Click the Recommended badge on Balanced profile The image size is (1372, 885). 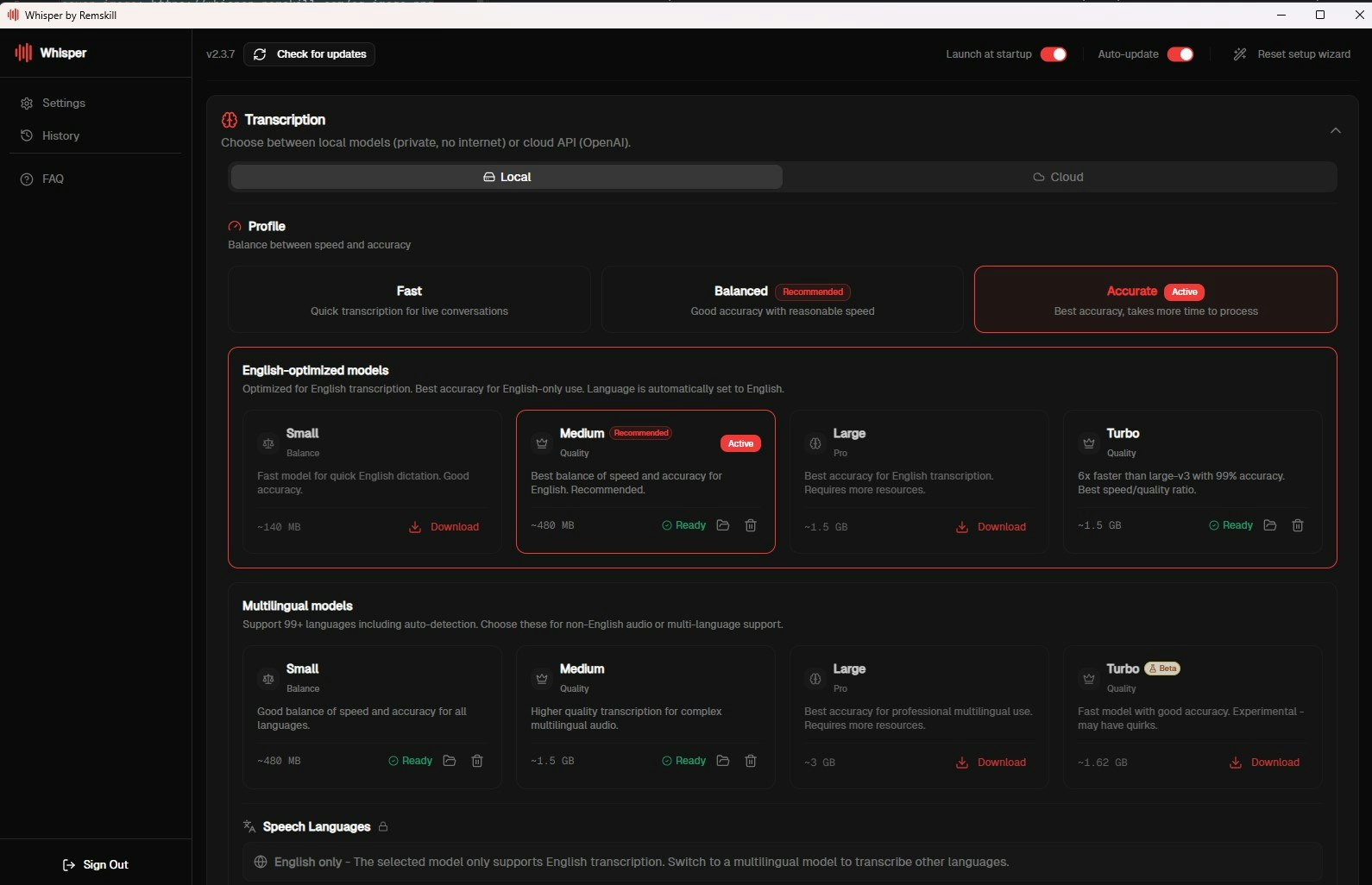click(x=813, y=292)
